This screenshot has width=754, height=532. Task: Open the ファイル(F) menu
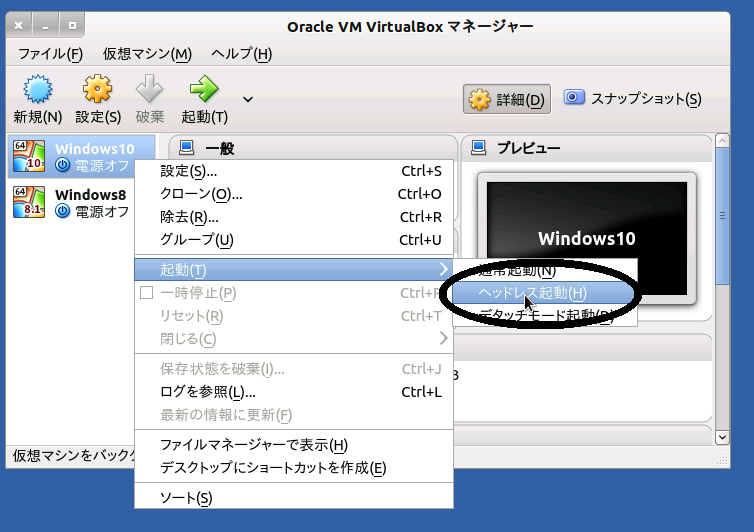click(50, 53)
